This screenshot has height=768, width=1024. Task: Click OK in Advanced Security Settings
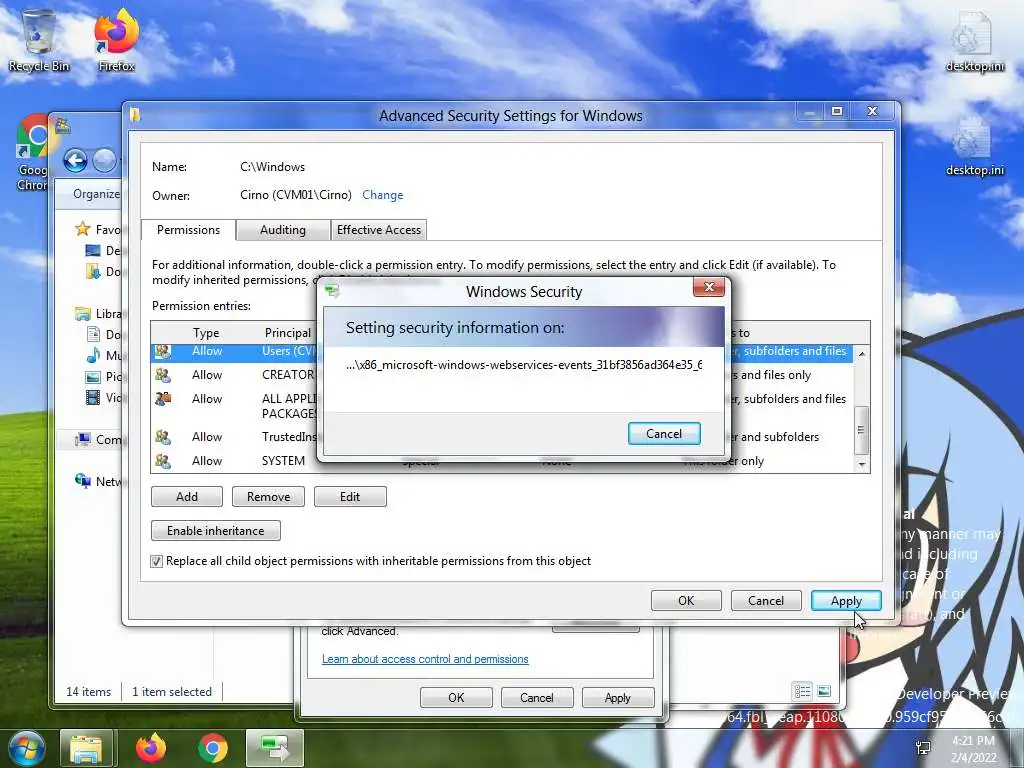(x=686, y=601)
